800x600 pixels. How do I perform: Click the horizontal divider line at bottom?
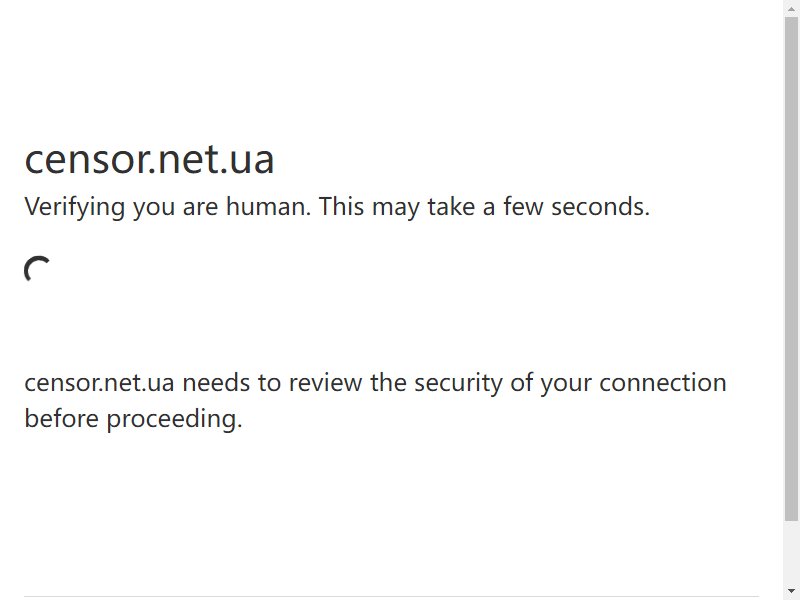(391, 596)
